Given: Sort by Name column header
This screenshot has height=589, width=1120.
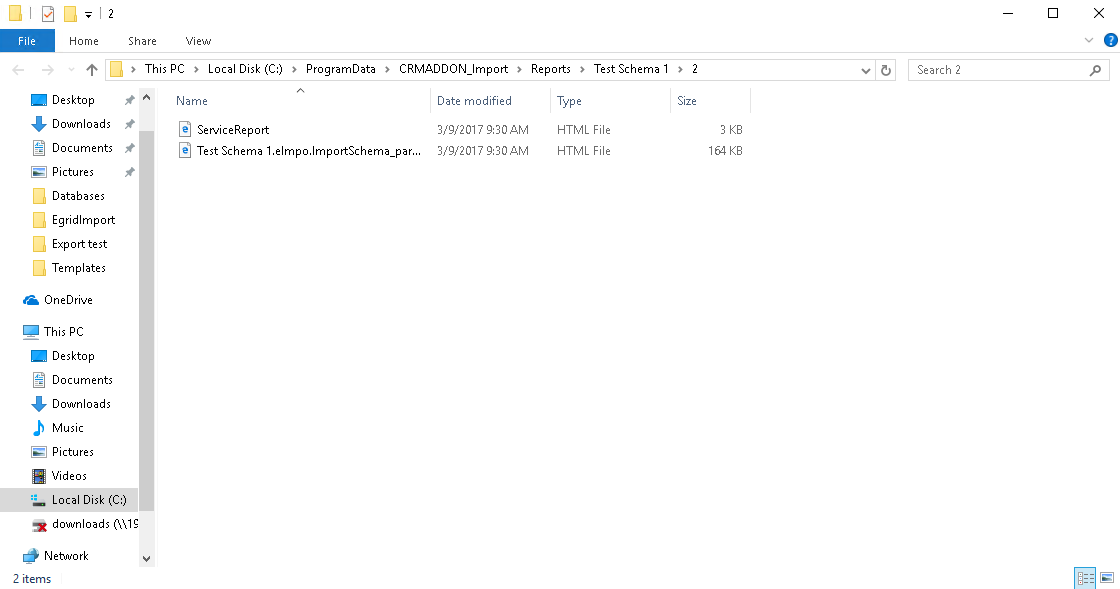Looking at the screenshot, I should 301,101.
